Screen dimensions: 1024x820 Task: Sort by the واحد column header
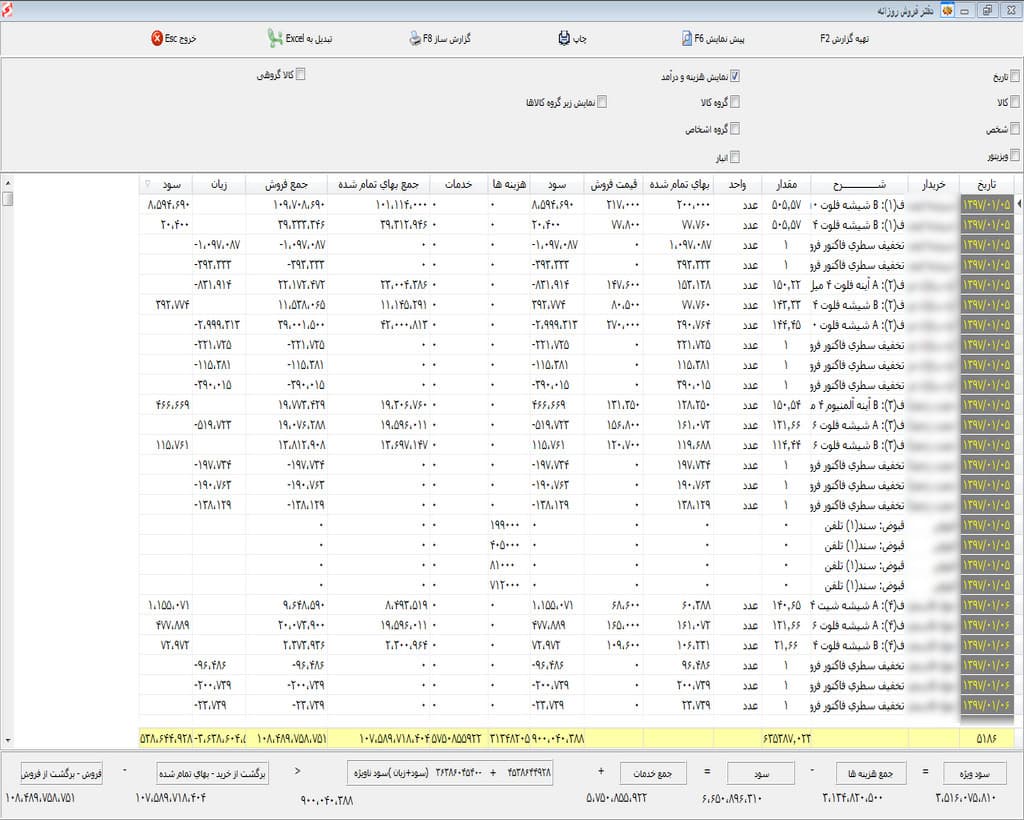click(737, 184)
